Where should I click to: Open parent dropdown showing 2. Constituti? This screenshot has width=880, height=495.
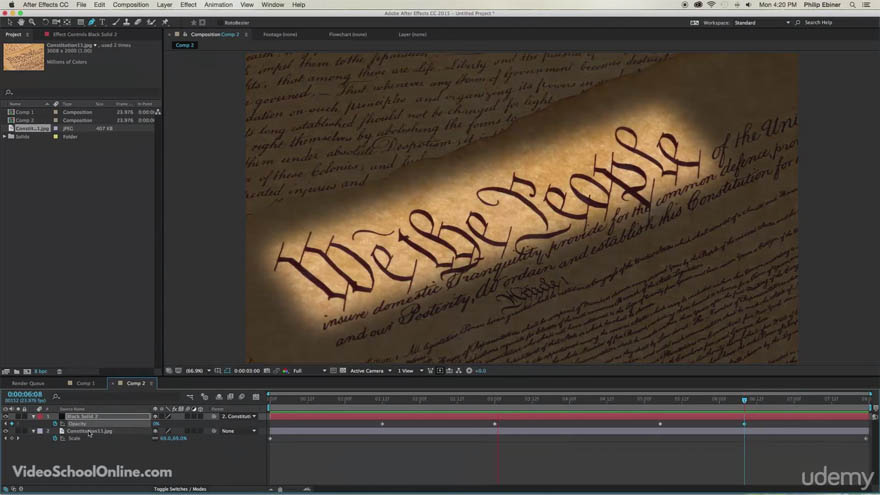(239, 416)
